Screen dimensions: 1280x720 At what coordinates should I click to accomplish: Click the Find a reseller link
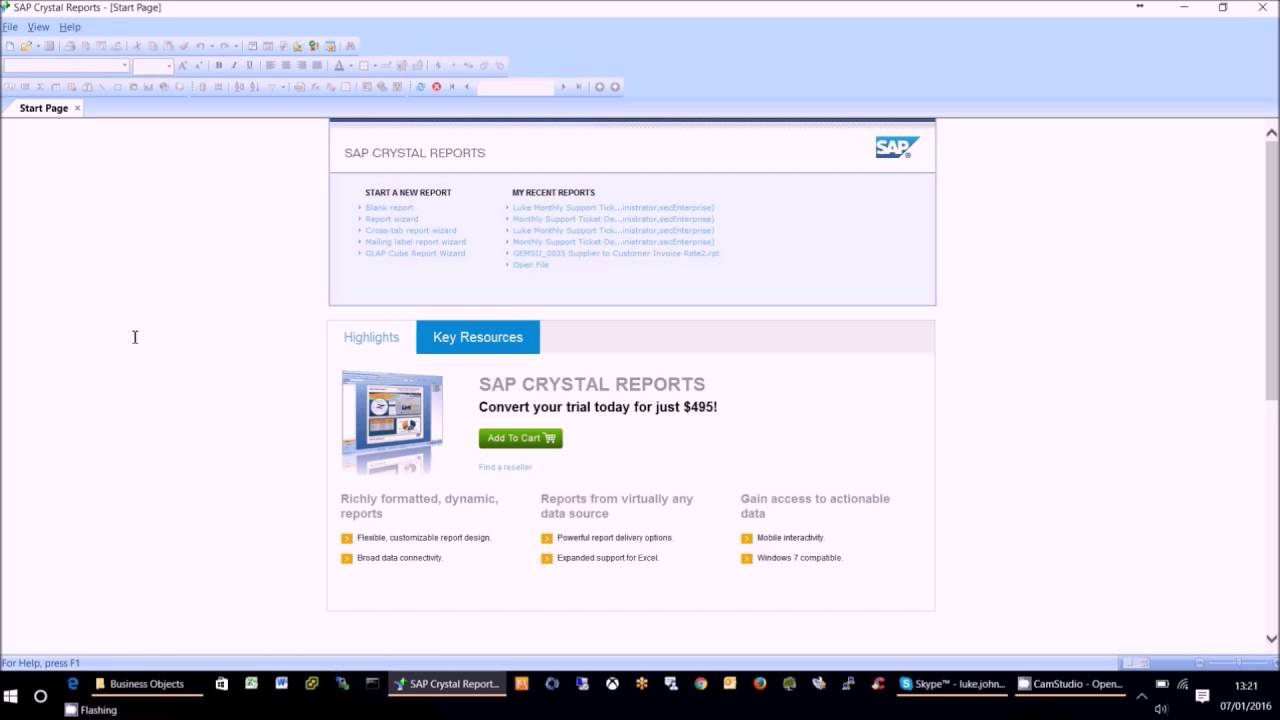(x=505, y=467)
